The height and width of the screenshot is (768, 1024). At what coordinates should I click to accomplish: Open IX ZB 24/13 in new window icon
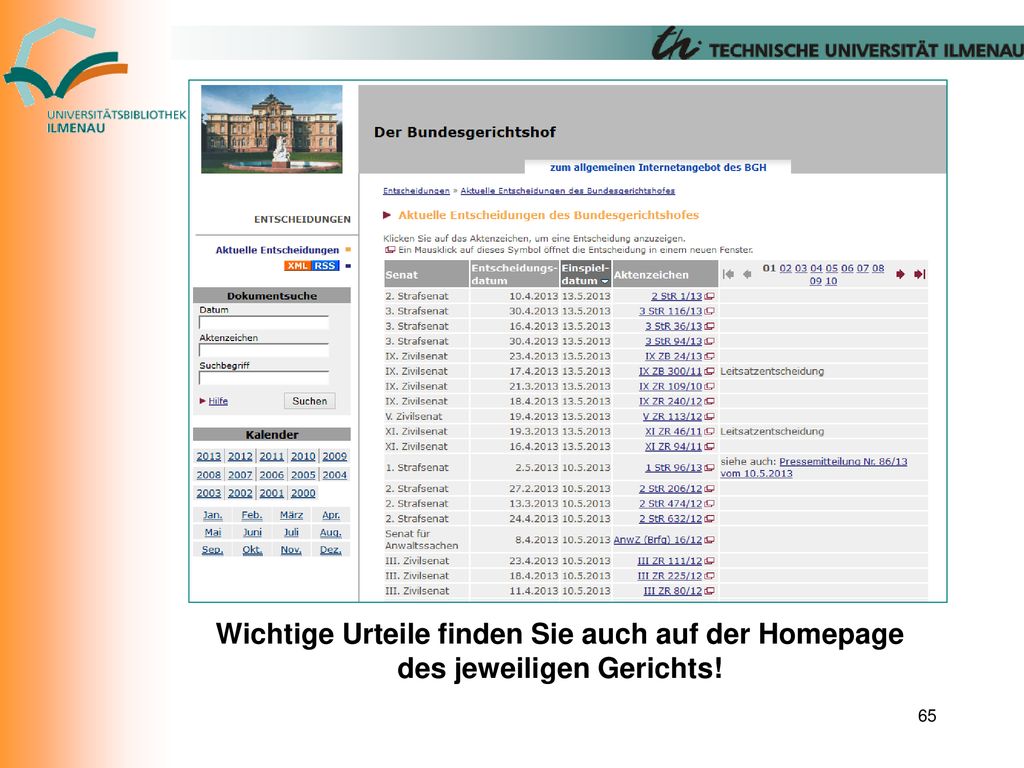pyautogui.click(x=709, y=357)
